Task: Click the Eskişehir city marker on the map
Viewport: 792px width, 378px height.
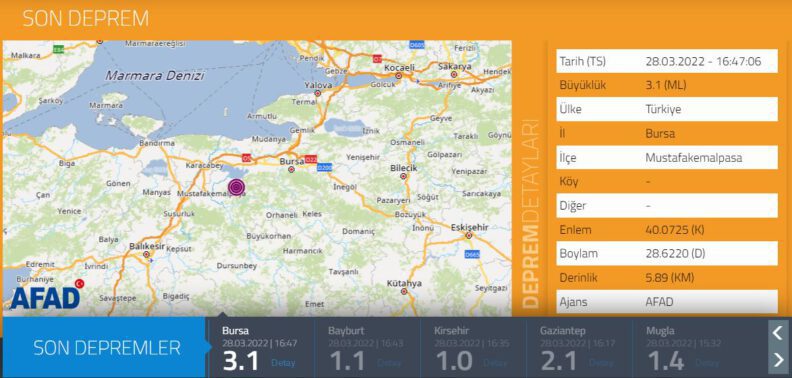Action: pos(469,235)
